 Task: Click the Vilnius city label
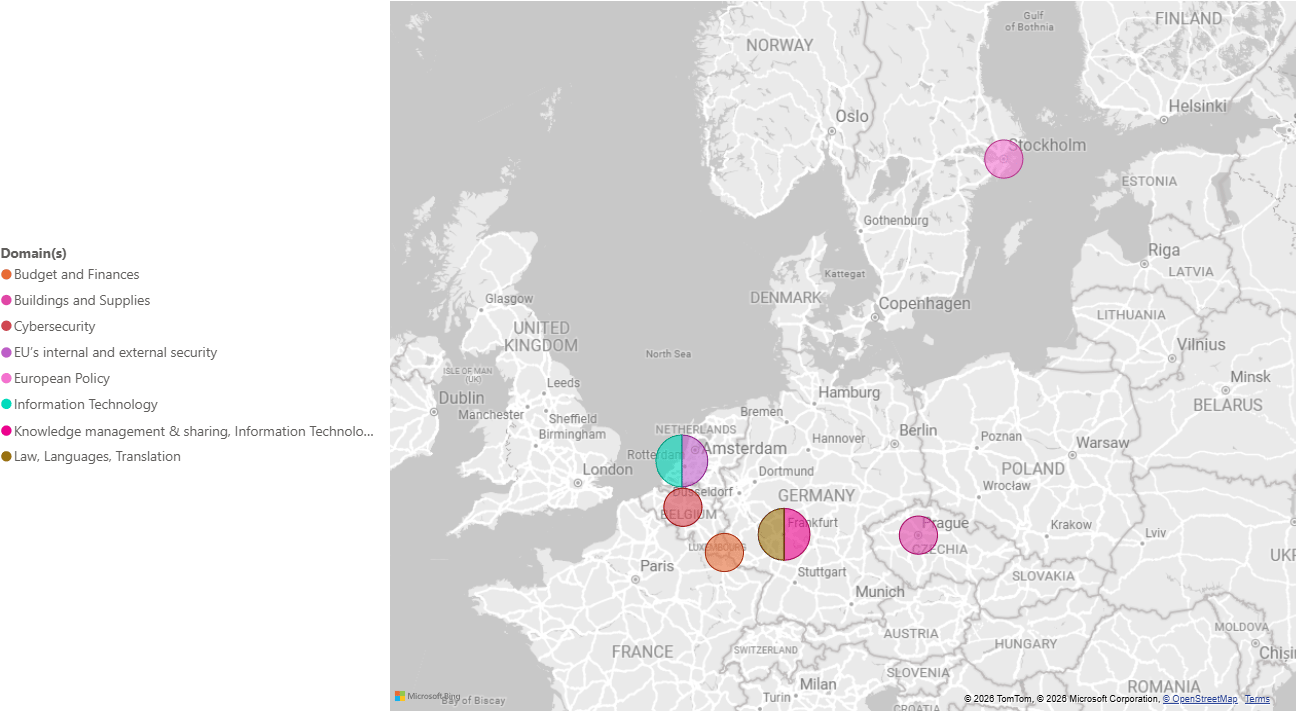click(1201, 345)
